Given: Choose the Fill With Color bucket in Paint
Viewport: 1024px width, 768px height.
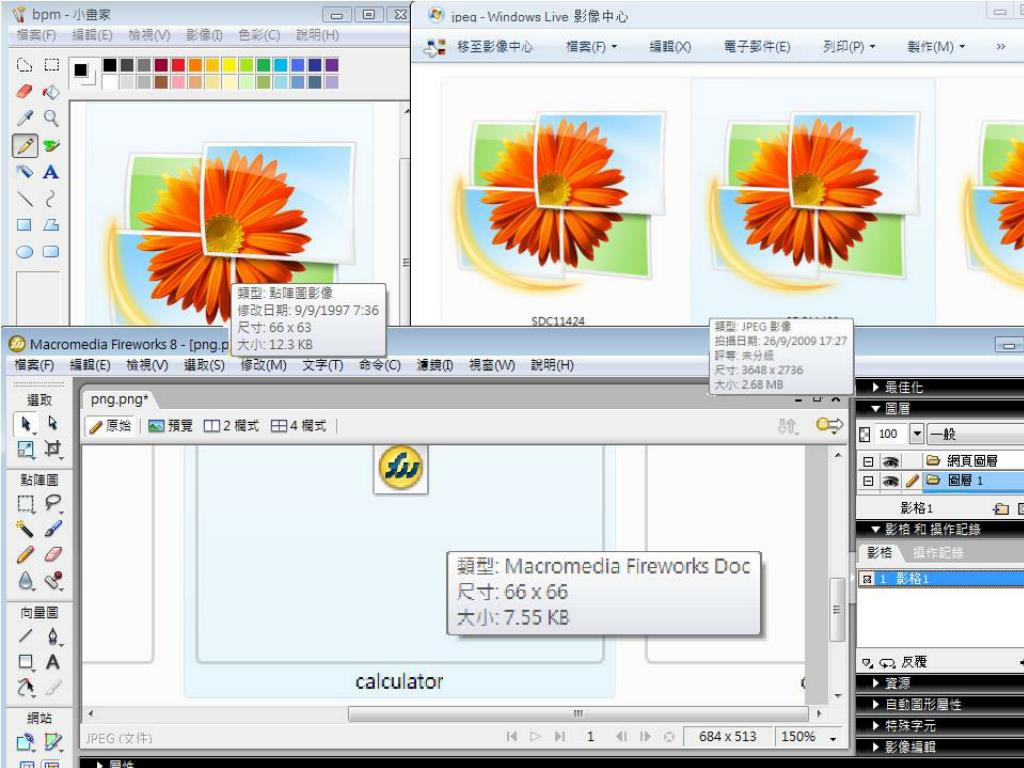Looking at the screenshot, I should (x=51, y=91).
